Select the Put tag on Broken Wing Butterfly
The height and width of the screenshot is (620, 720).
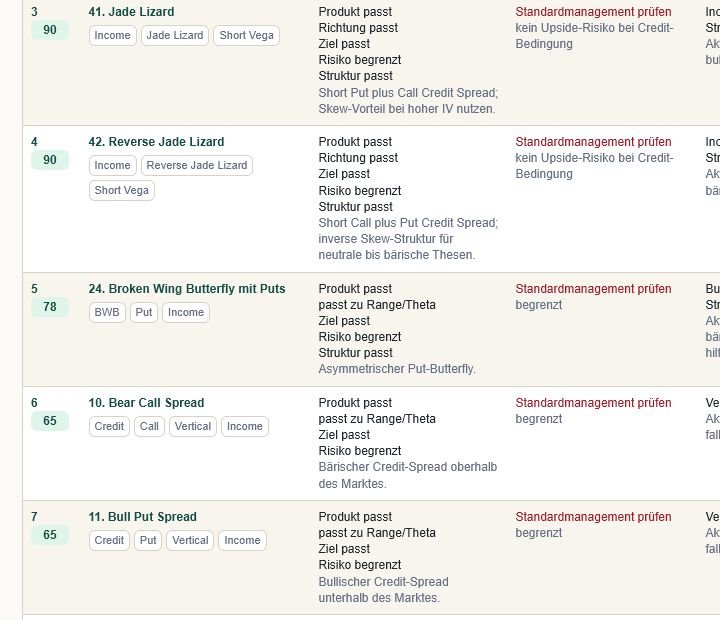pyautogui.click(x=144, y=312)
